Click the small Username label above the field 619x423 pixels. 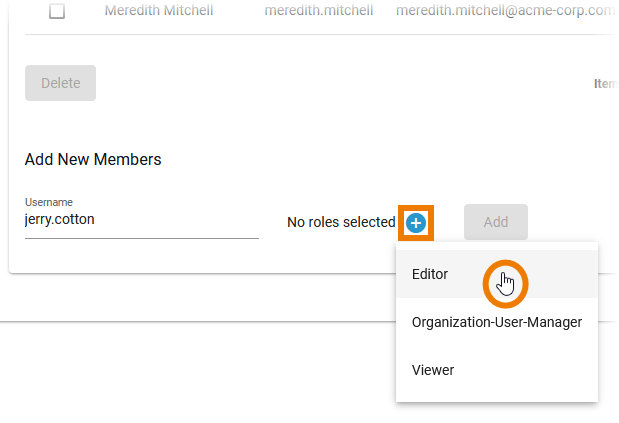click(x=48, y=202)
